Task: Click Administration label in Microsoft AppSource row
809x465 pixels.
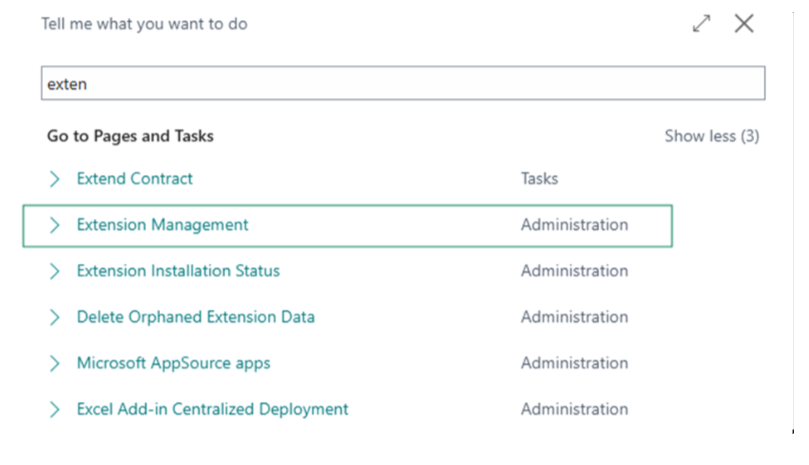Action: (574, 363)
